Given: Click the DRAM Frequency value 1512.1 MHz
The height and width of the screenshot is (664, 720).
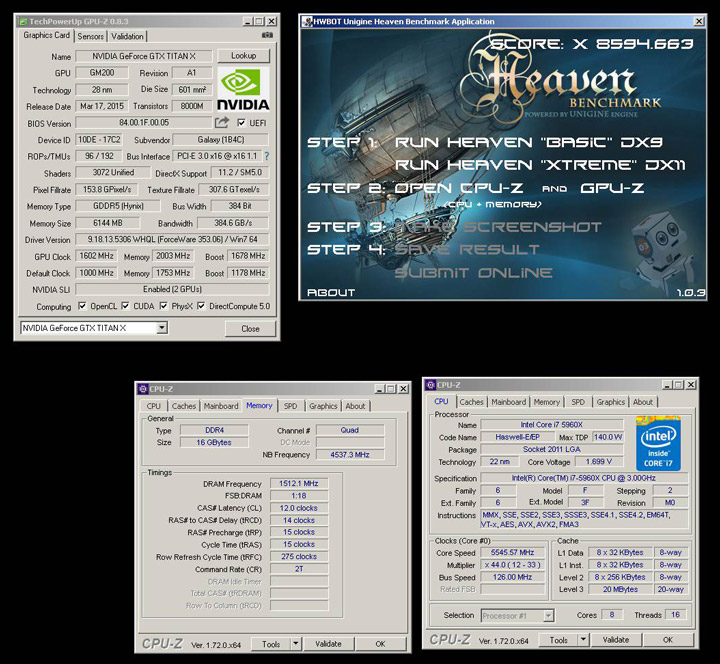Looking at the screenshot, I should pyautogui.click(x=299, y=483).
